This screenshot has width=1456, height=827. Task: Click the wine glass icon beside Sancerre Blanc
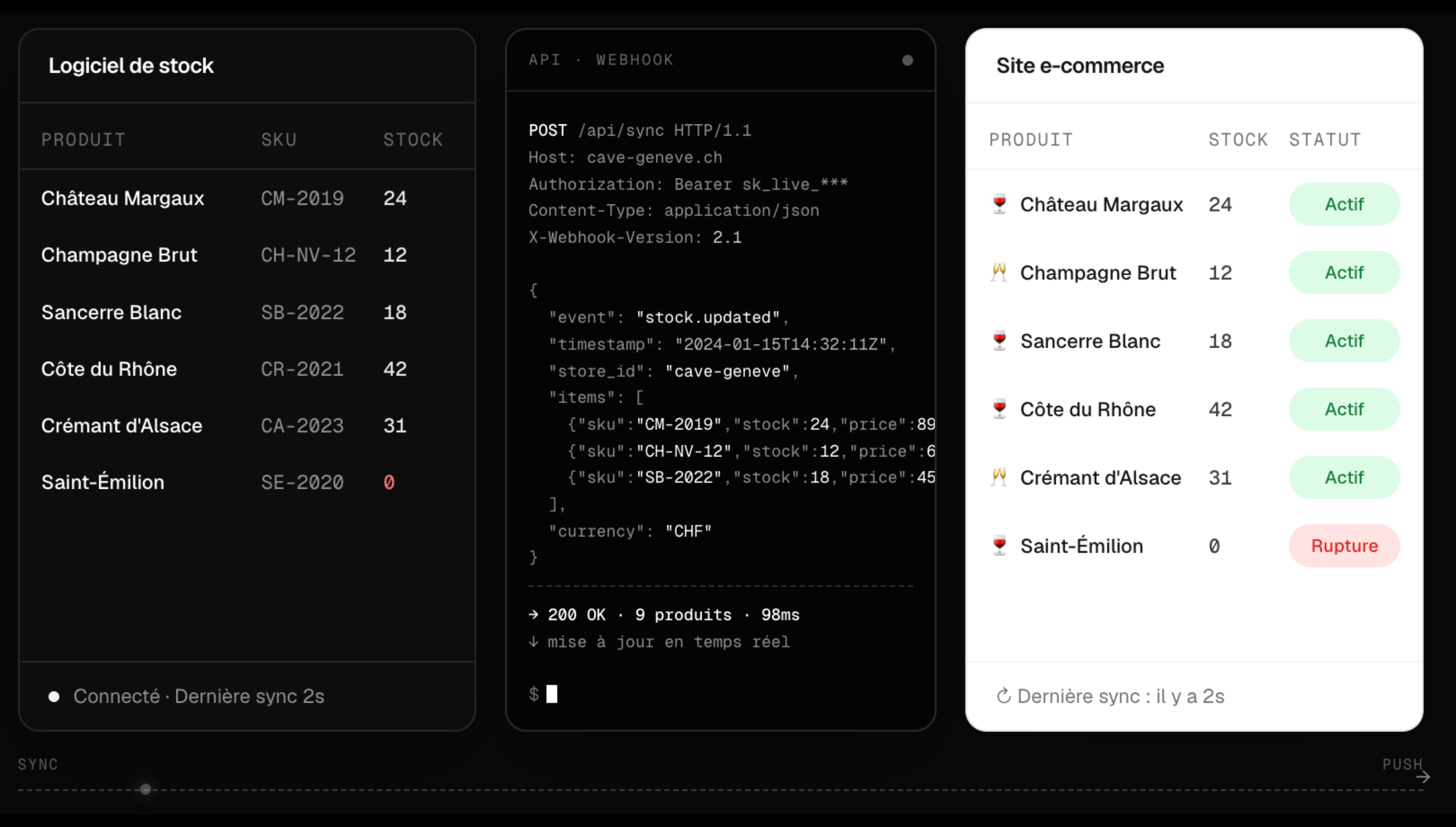999,341
